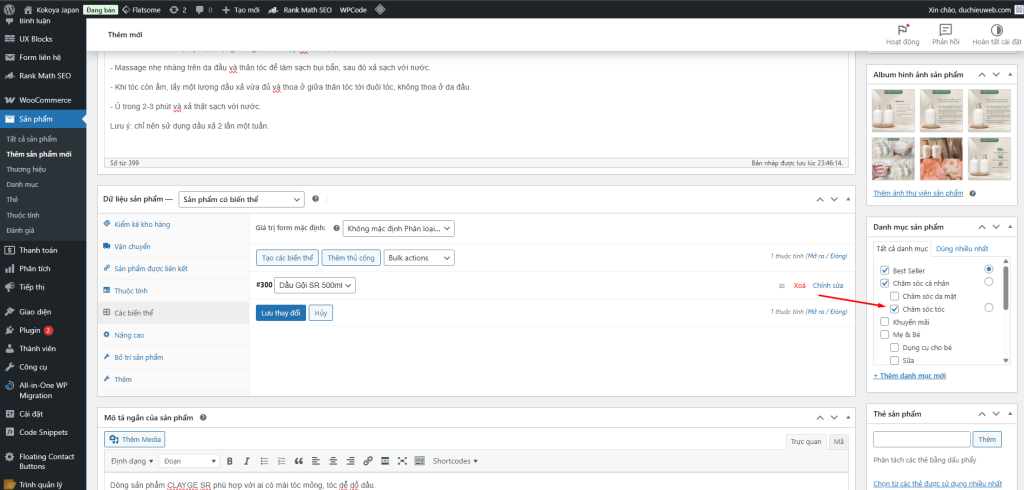Click into the product tag input field

coord(921,439)
